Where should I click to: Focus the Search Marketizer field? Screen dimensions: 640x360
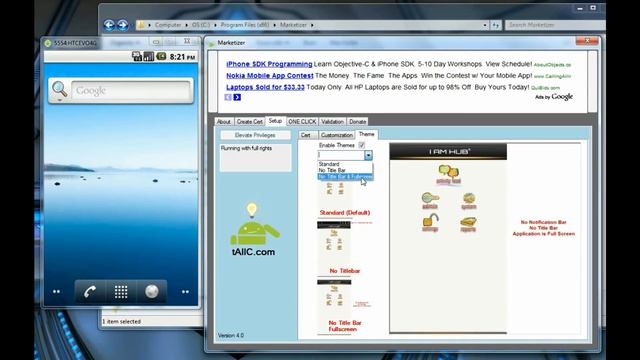pos(555,25)
